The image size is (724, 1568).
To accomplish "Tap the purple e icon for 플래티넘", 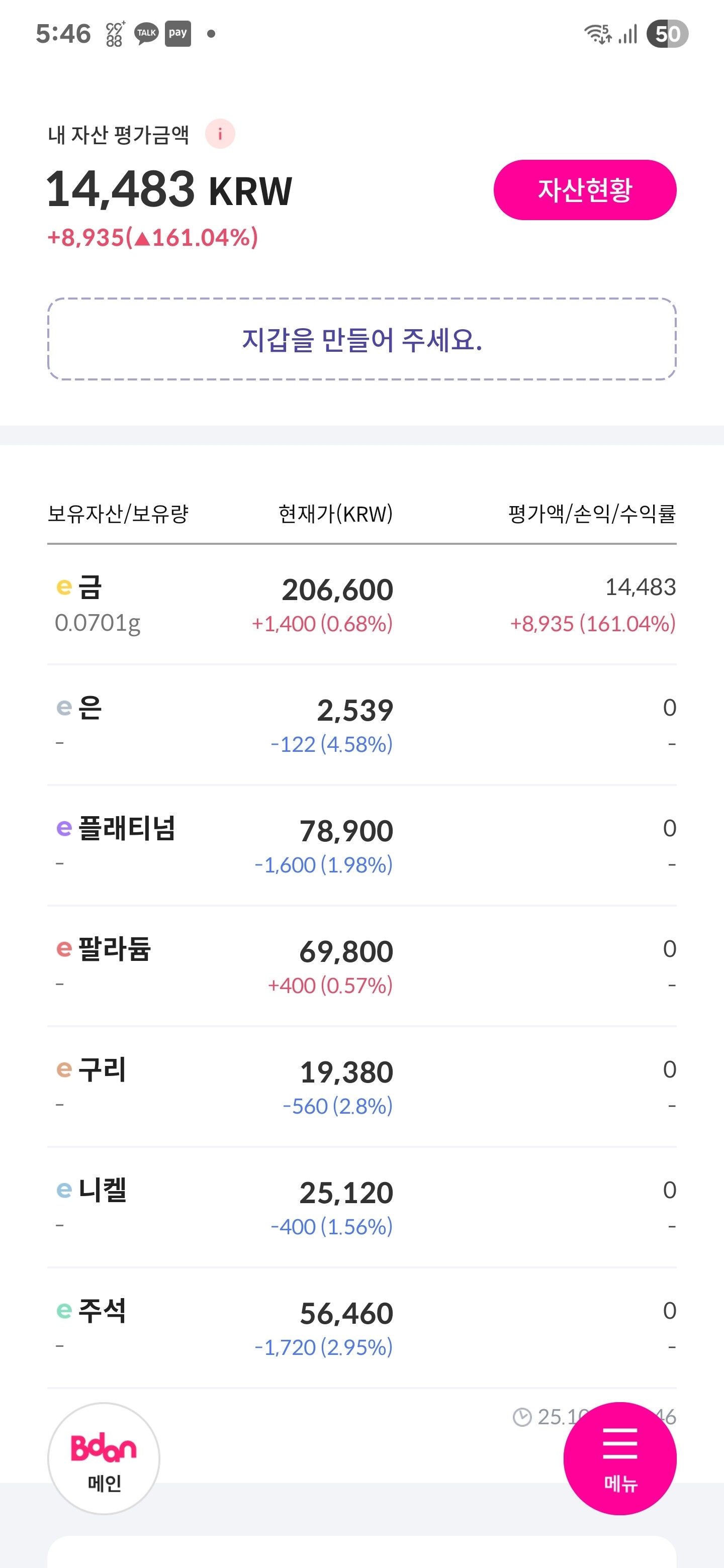I will click(x=64, y=828).
